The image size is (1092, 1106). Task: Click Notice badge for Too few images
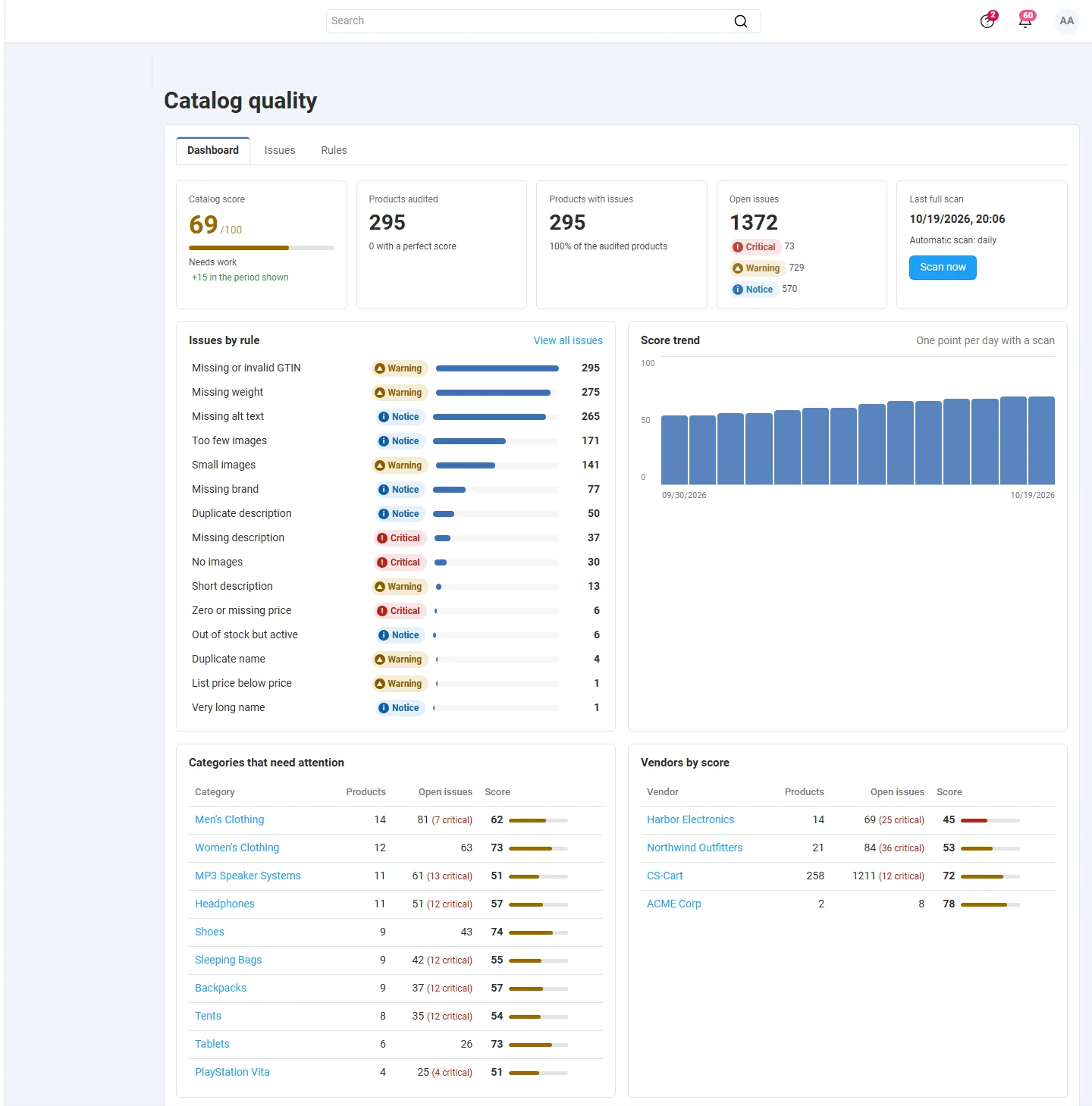pos(400,441)
